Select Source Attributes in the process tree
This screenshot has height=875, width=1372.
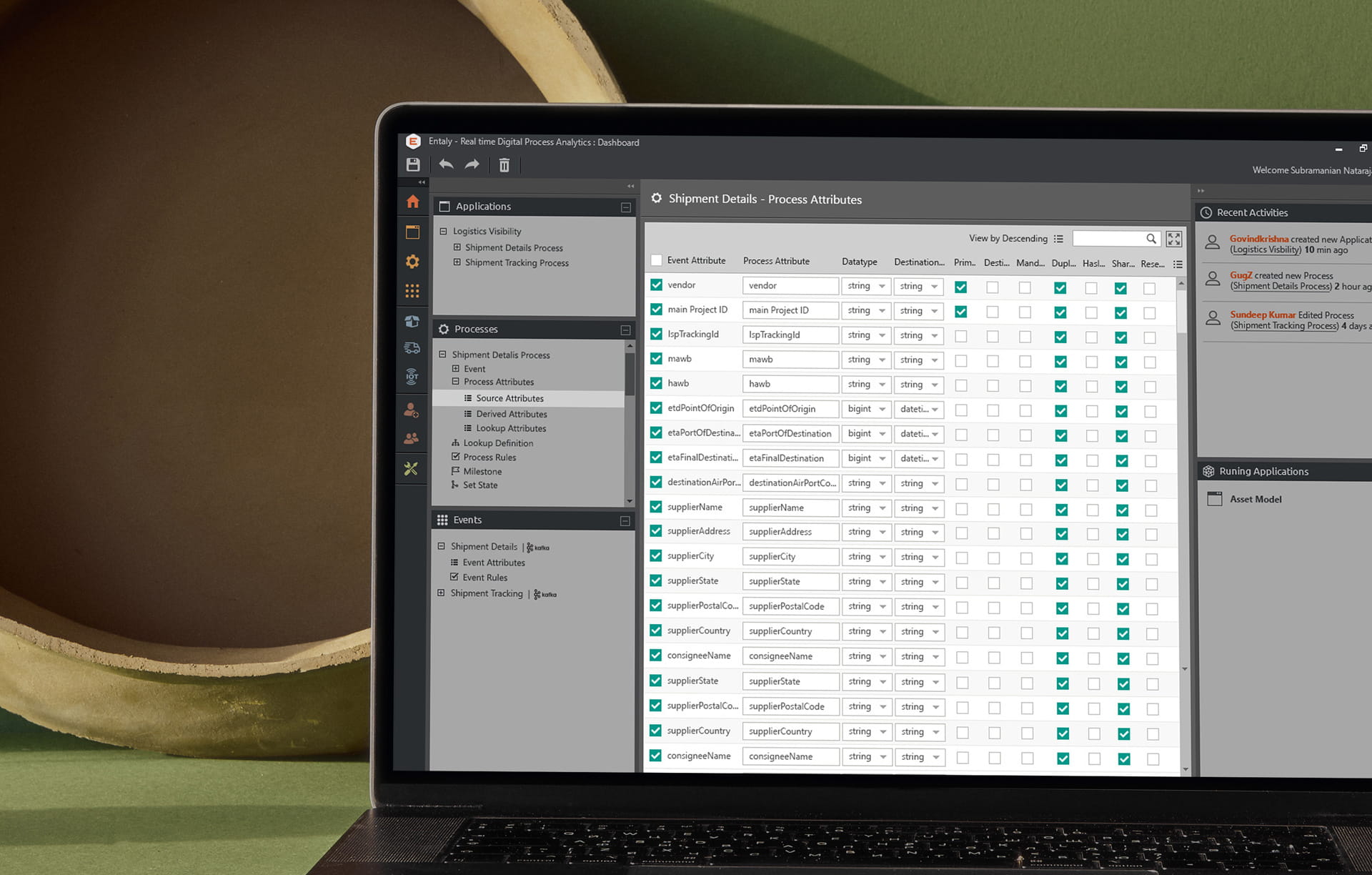(x=509, y=398)
